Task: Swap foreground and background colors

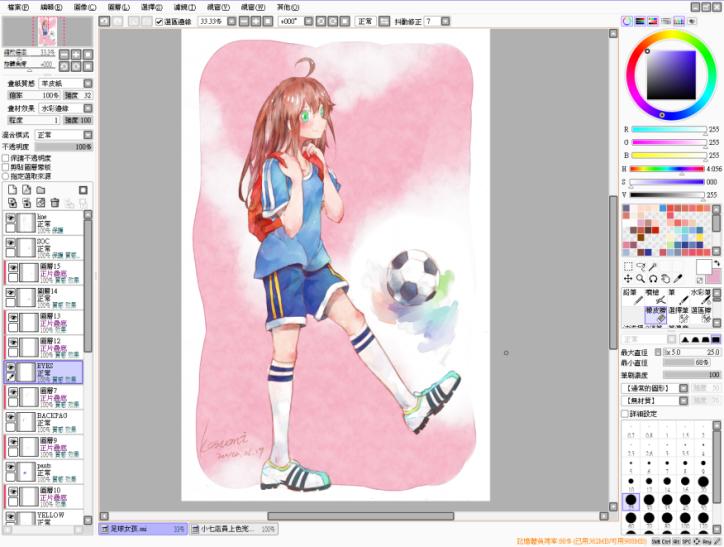Action: (717, 263)
